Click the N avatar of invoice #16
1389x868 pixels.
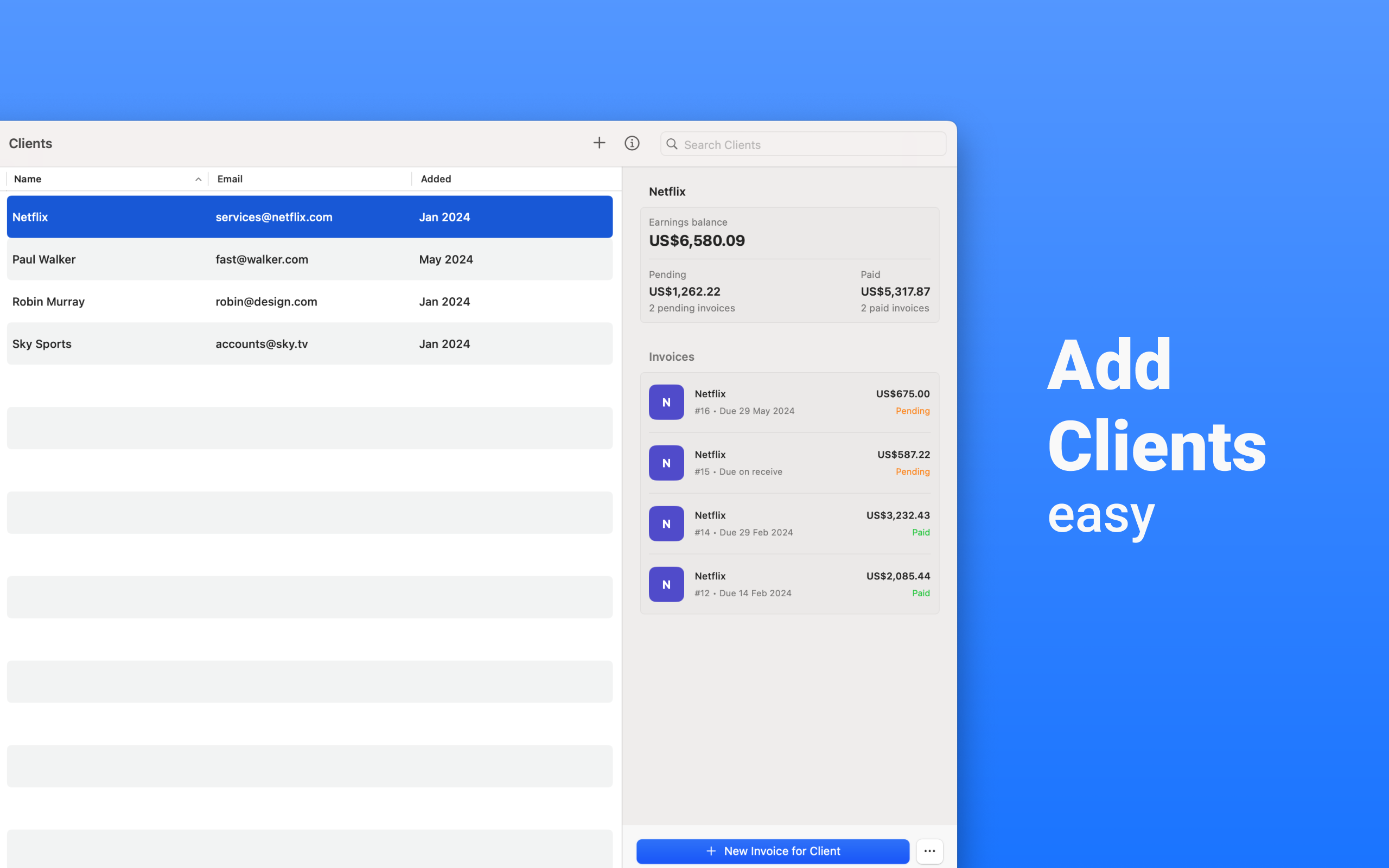point(666,402)
